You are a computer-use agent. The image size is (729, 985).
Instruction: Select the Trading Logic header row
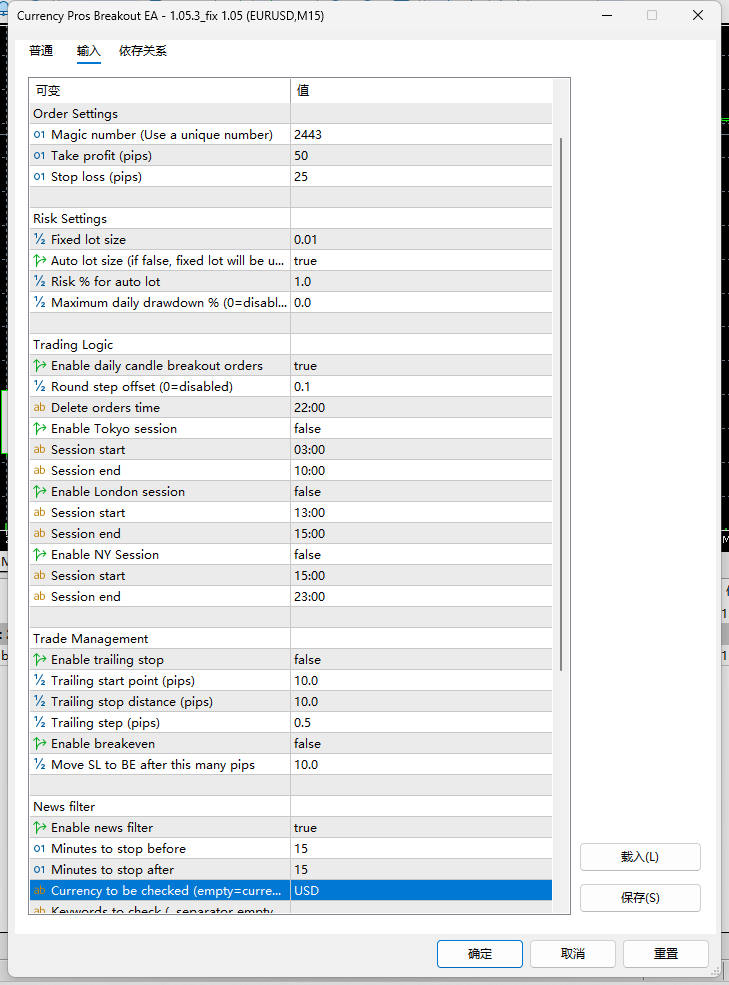(290, 344)
